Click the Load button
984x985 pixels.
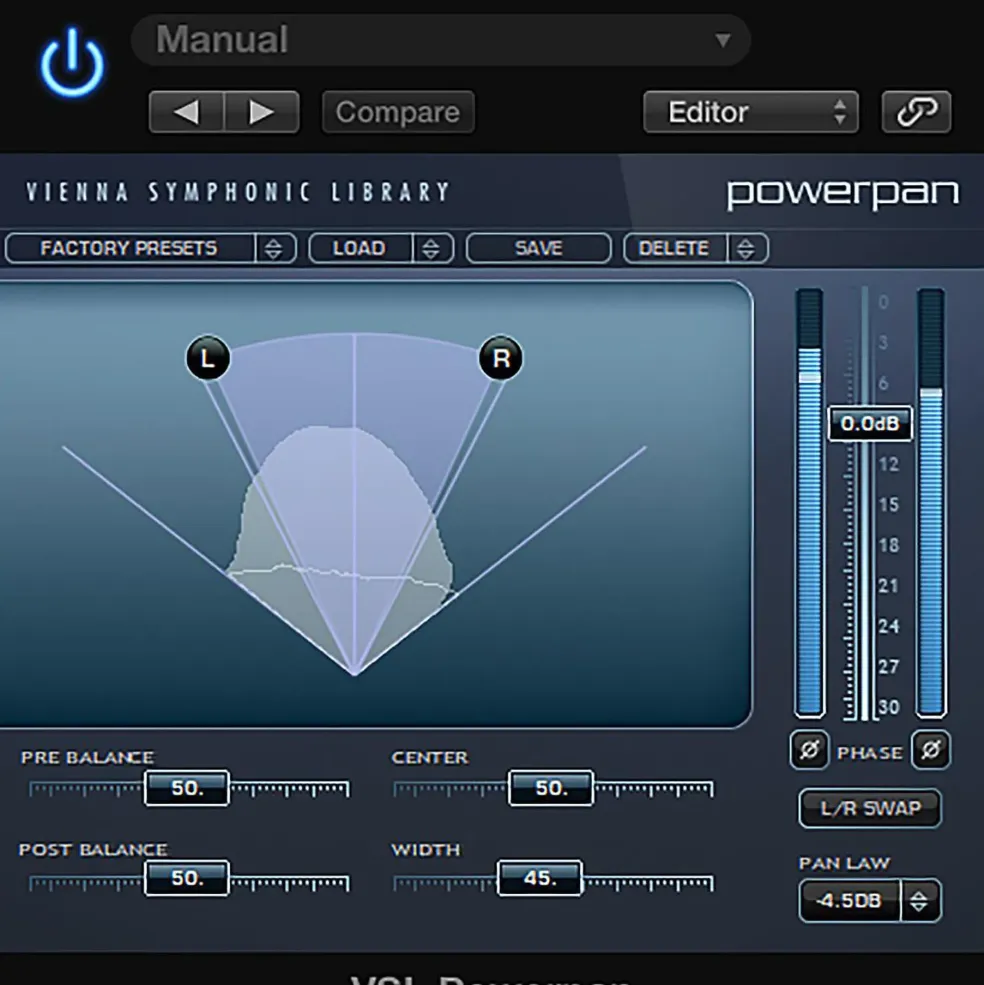coord(360,248)
